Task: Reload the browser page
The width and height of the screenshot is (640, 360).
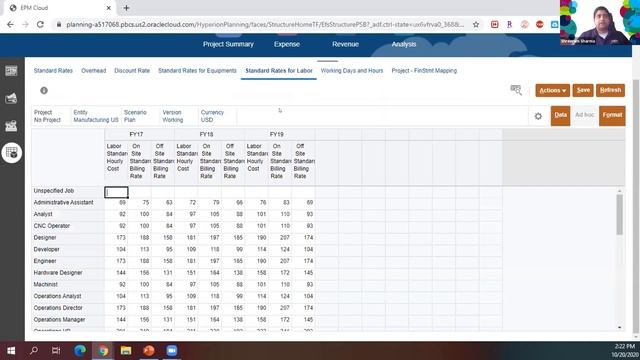Action: click(x=40, y=24)
